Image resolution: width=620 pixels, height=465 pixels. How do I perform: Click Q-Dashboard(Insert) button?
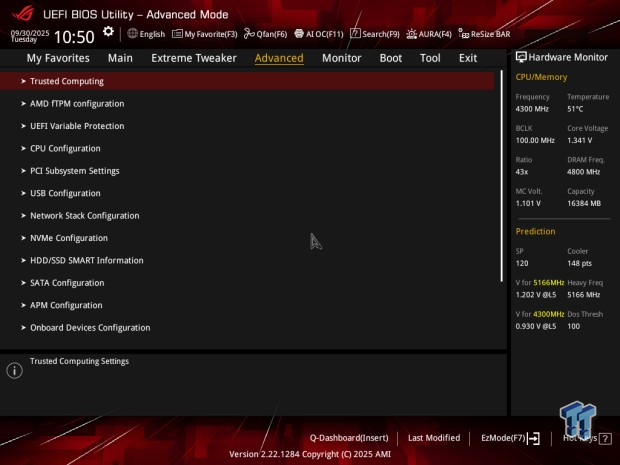click(x=348, y=438)
